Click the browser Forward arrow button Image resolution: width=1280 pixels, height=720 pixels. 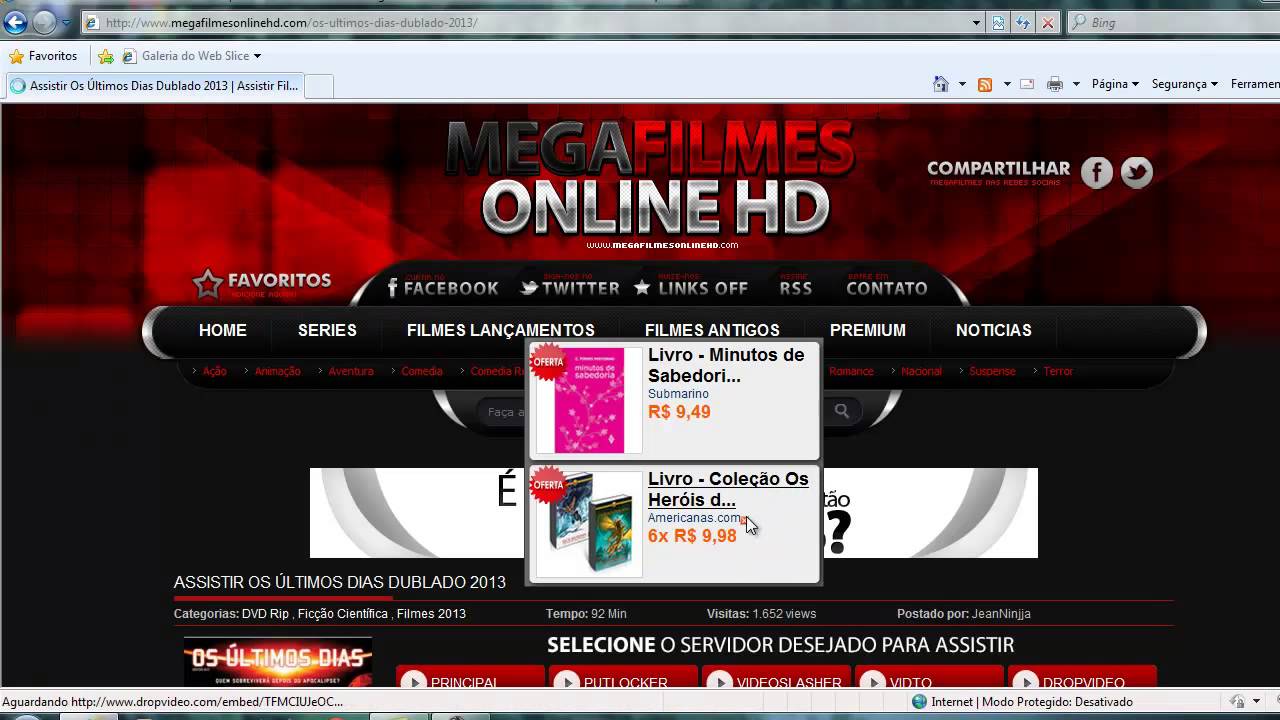click(x=44, y=23)
